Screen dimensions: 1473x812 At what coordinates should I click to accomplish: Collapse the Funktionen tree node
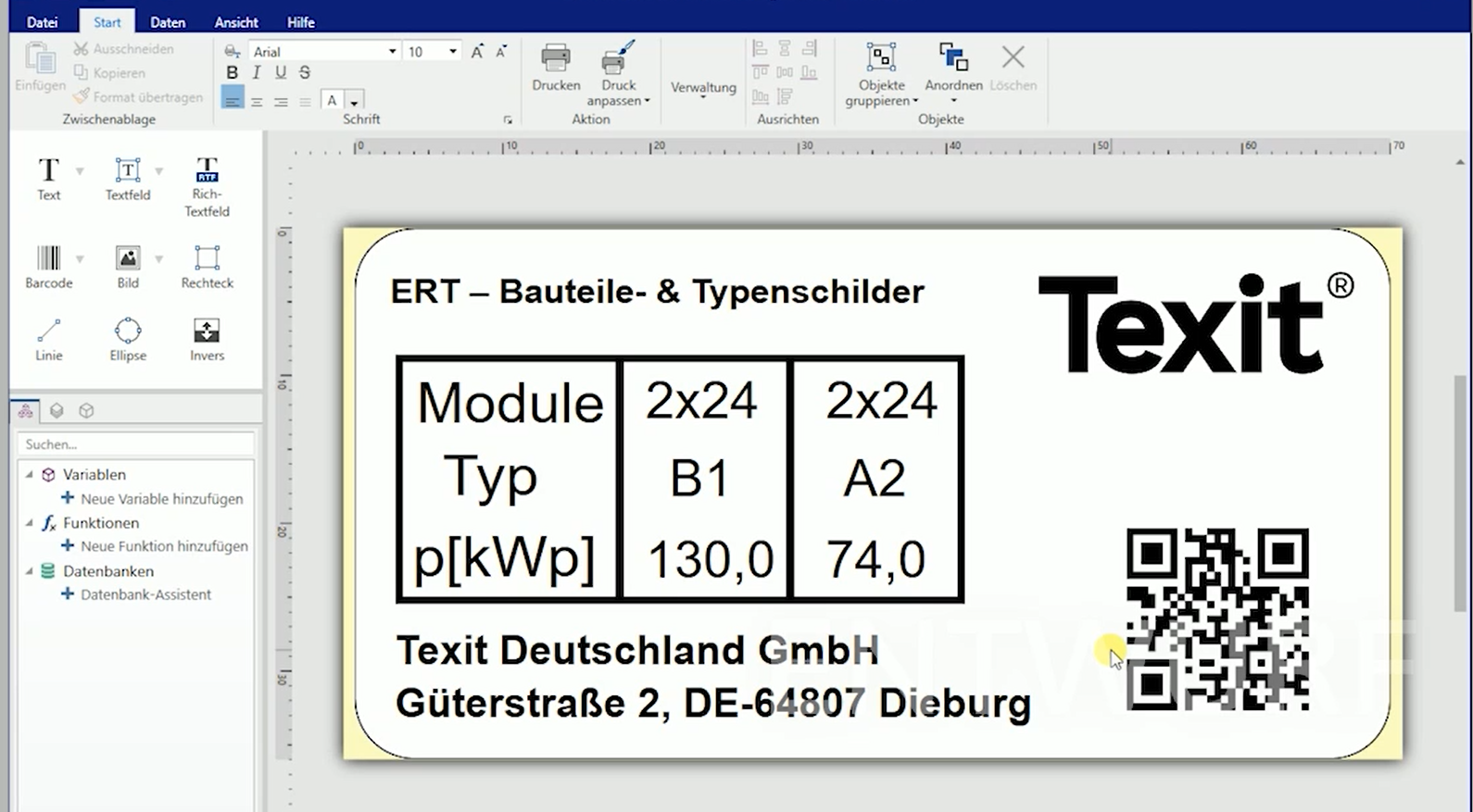click(30, 523)
